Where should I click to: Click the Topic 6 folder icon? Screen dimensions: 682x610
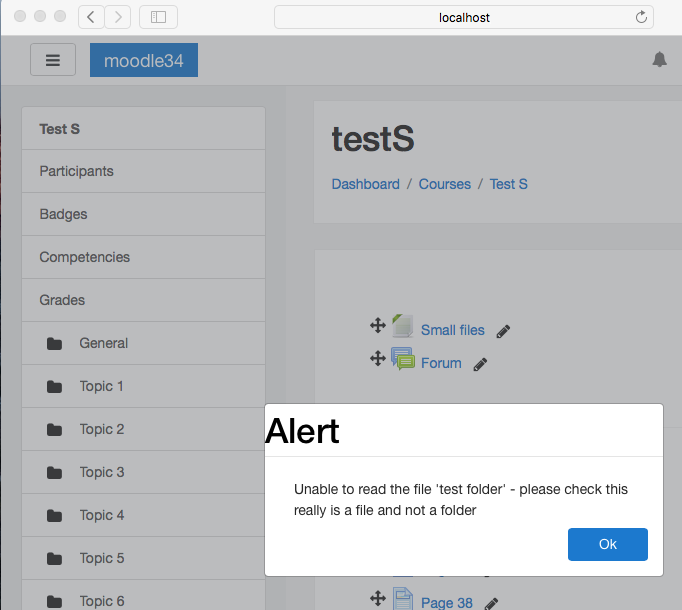click(x=54, y=602)
